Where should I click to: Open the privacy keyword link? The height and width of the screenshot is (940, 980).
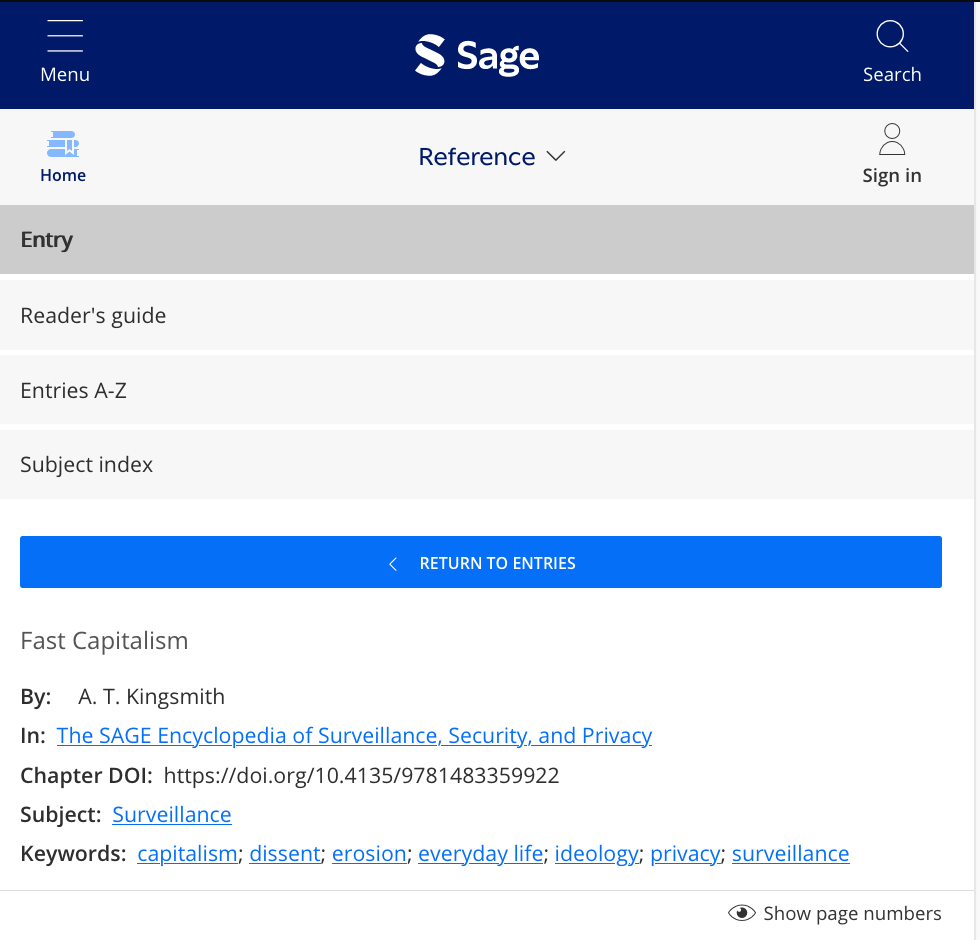pos(684,854)
